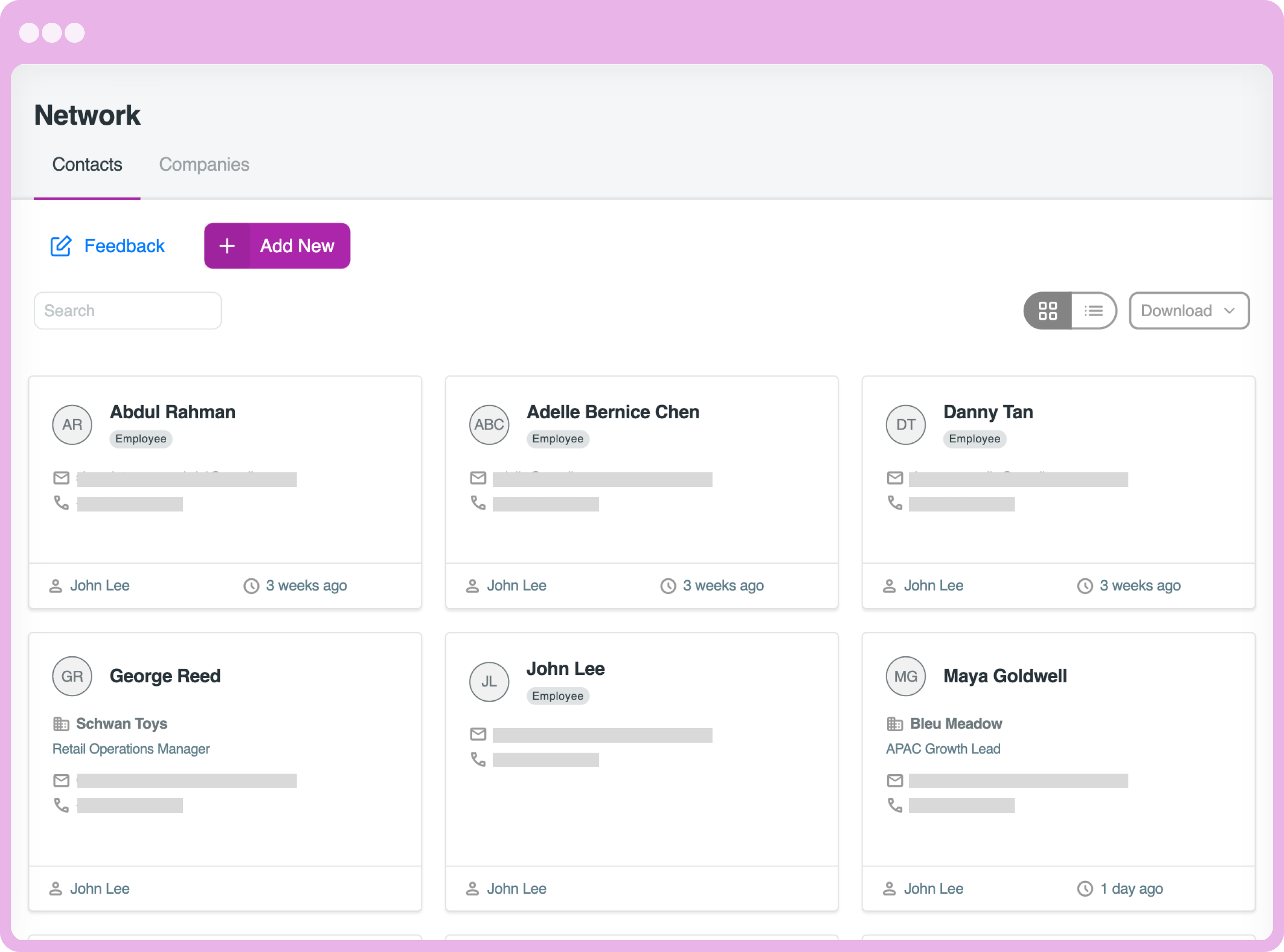The image size is (1284, 952).
Task: Switch to the Companies tab
Action: coord(204,165)
